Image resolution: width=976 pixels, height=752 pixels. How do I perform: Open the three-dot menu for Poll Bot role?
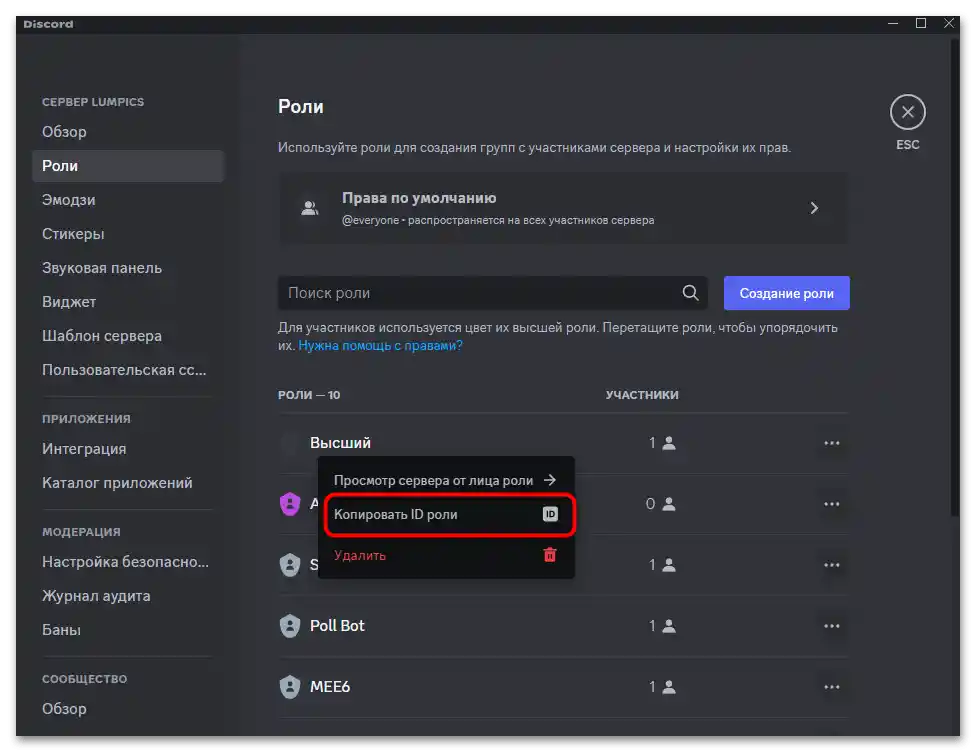click(x=833, y=626)
